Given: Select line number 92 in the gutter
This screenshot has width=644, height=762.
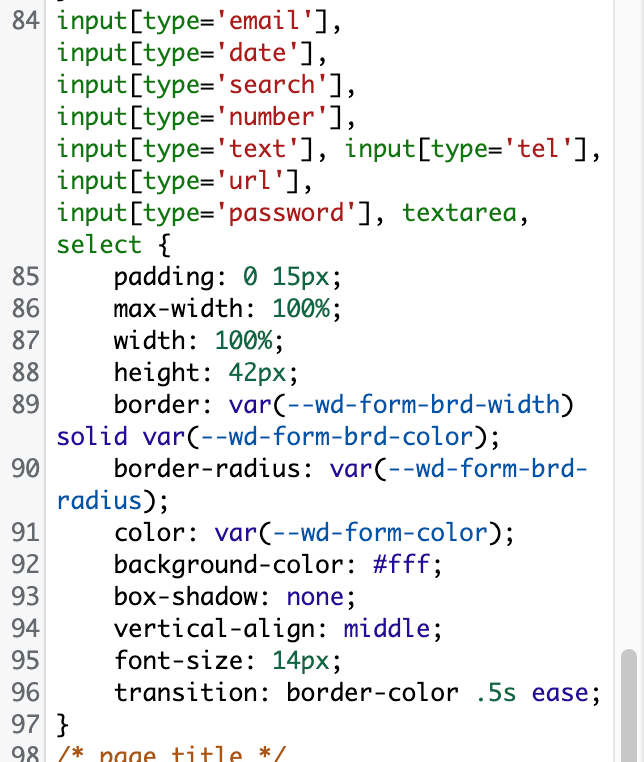Looking at the screenshot, I should 26,565.
